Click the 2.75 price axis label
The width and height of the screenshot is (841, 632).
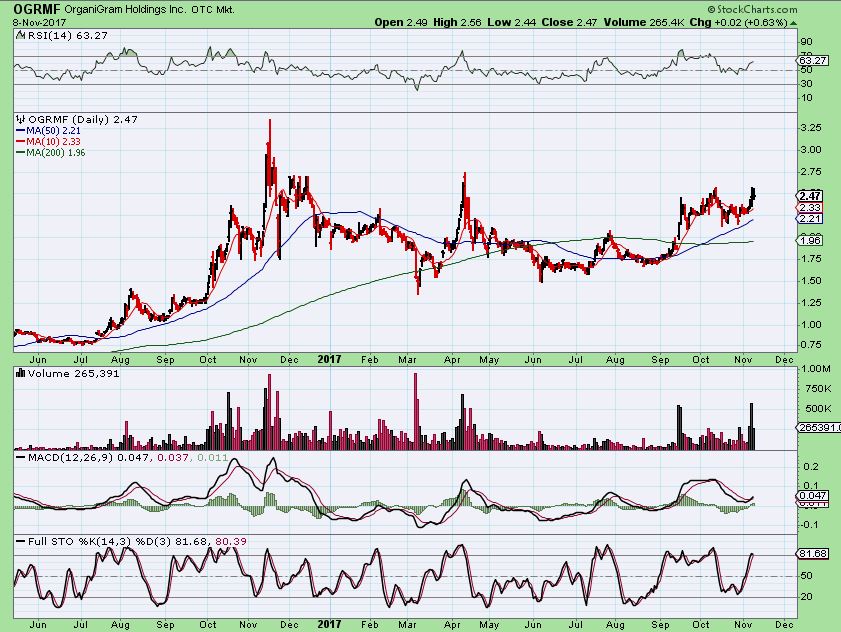pos(810,172)
